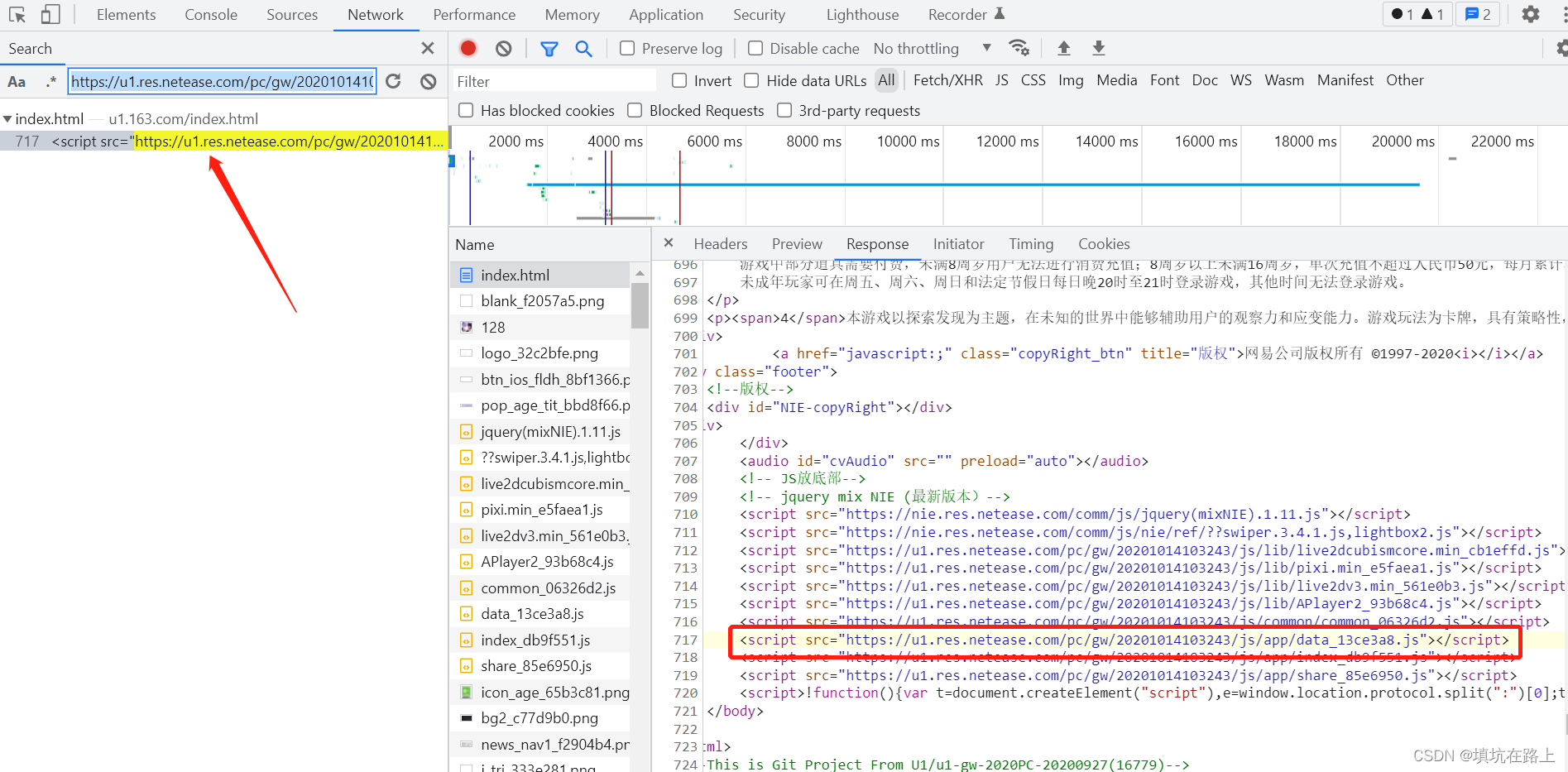Open DevTools settings gear

[1531, 14]
